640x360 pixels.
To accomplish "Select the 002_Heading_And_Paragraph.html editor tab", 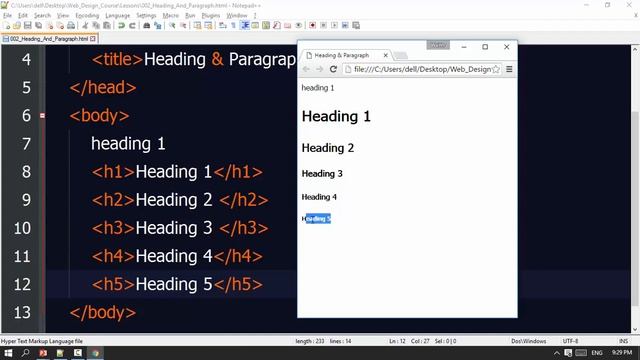I will 49,39.
